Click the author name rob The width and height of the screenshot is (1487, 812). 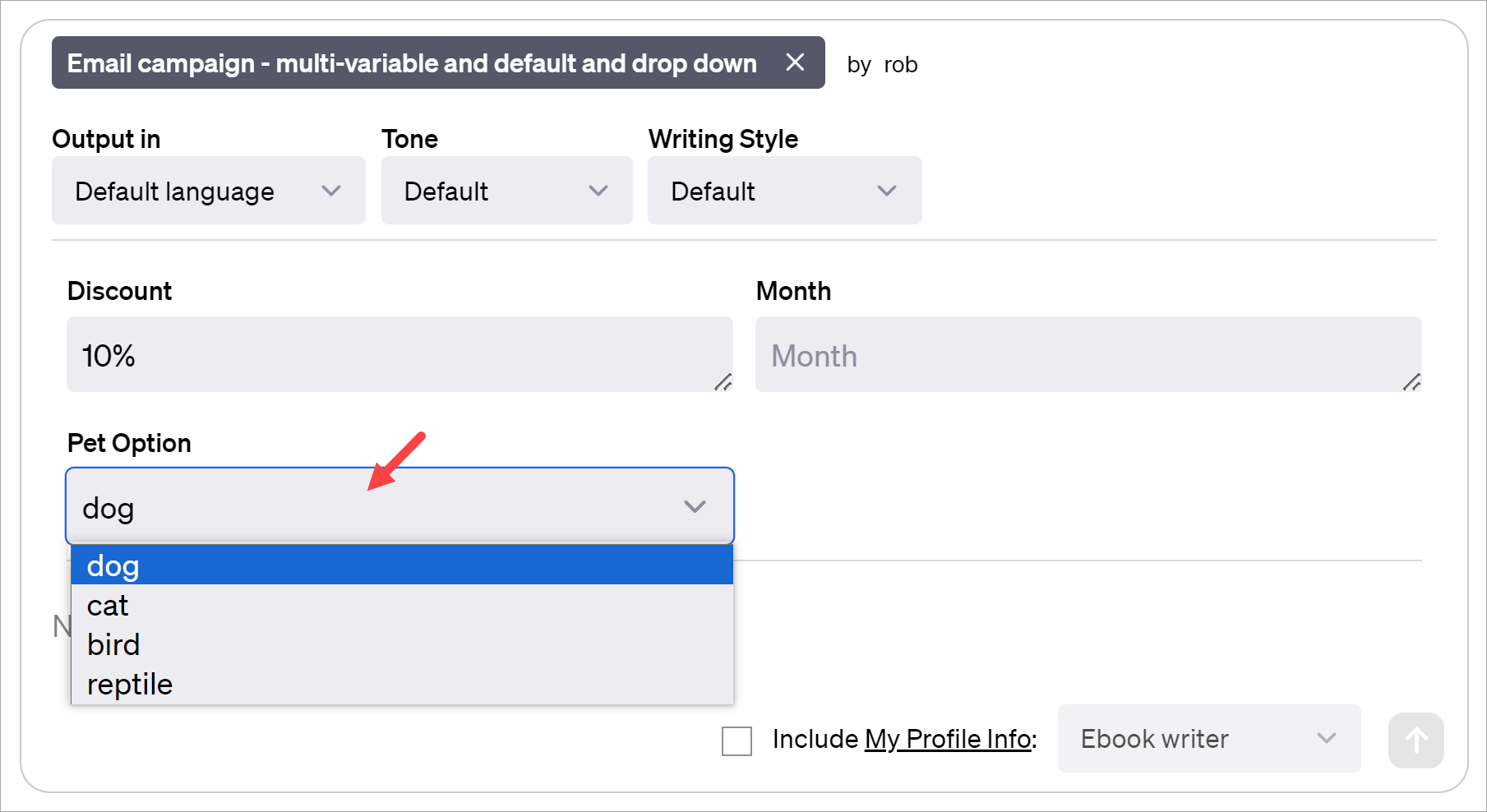(901, 64)
